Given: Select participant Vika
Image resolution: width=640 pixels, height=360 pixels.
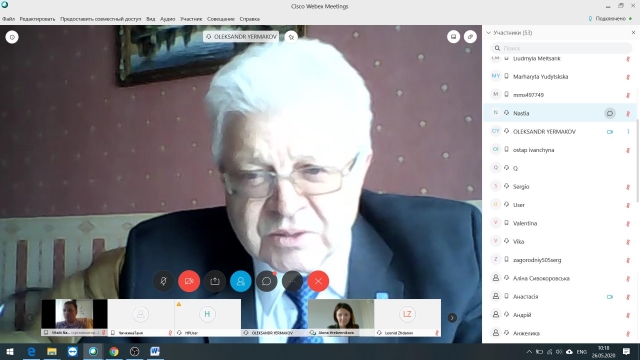Looking at the screenshot, I should (559, 242).
